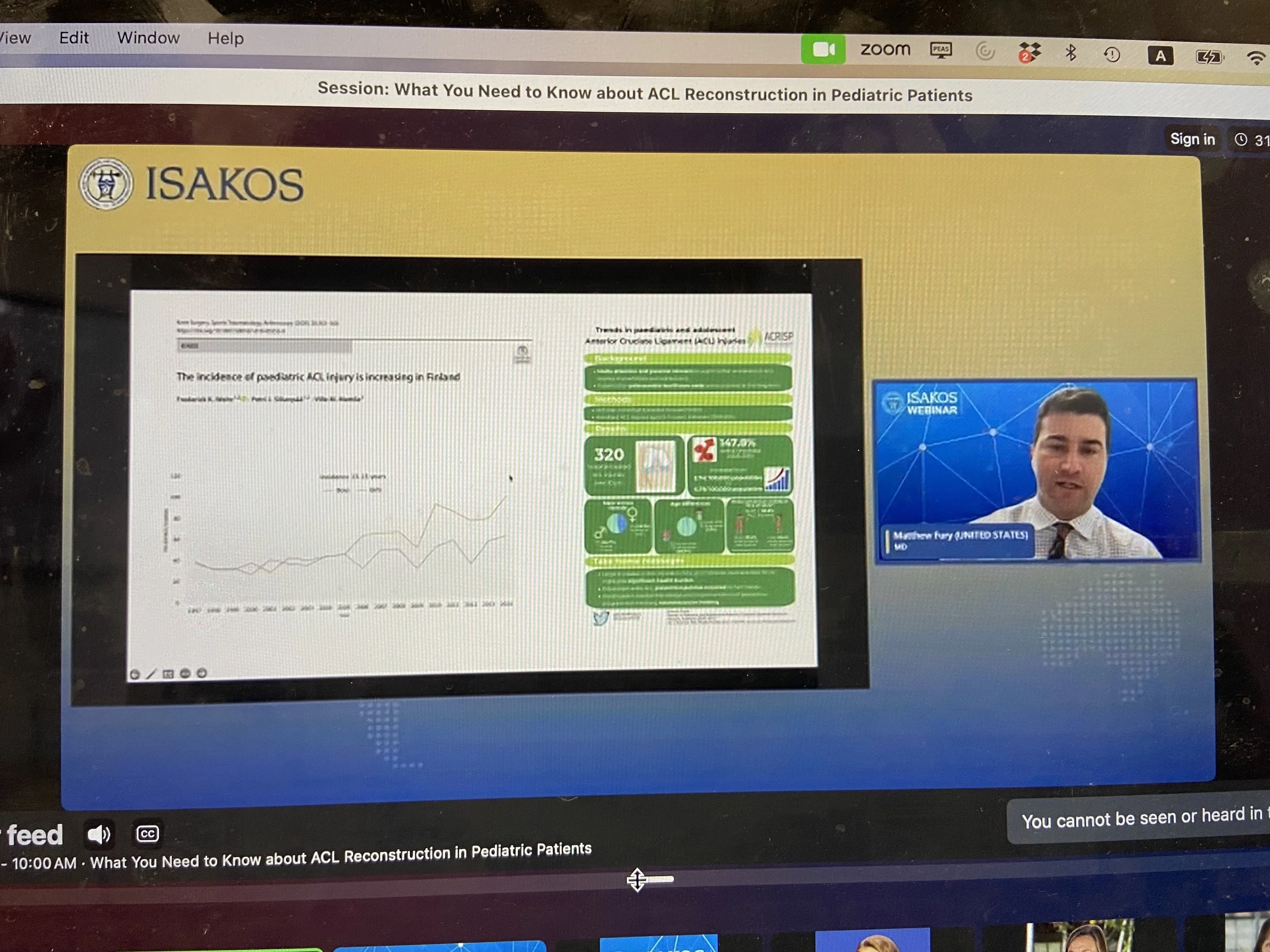1270x952 pixels.
Task: Click the speaker video of Matthew Fury
Action: click(1036, 470)
